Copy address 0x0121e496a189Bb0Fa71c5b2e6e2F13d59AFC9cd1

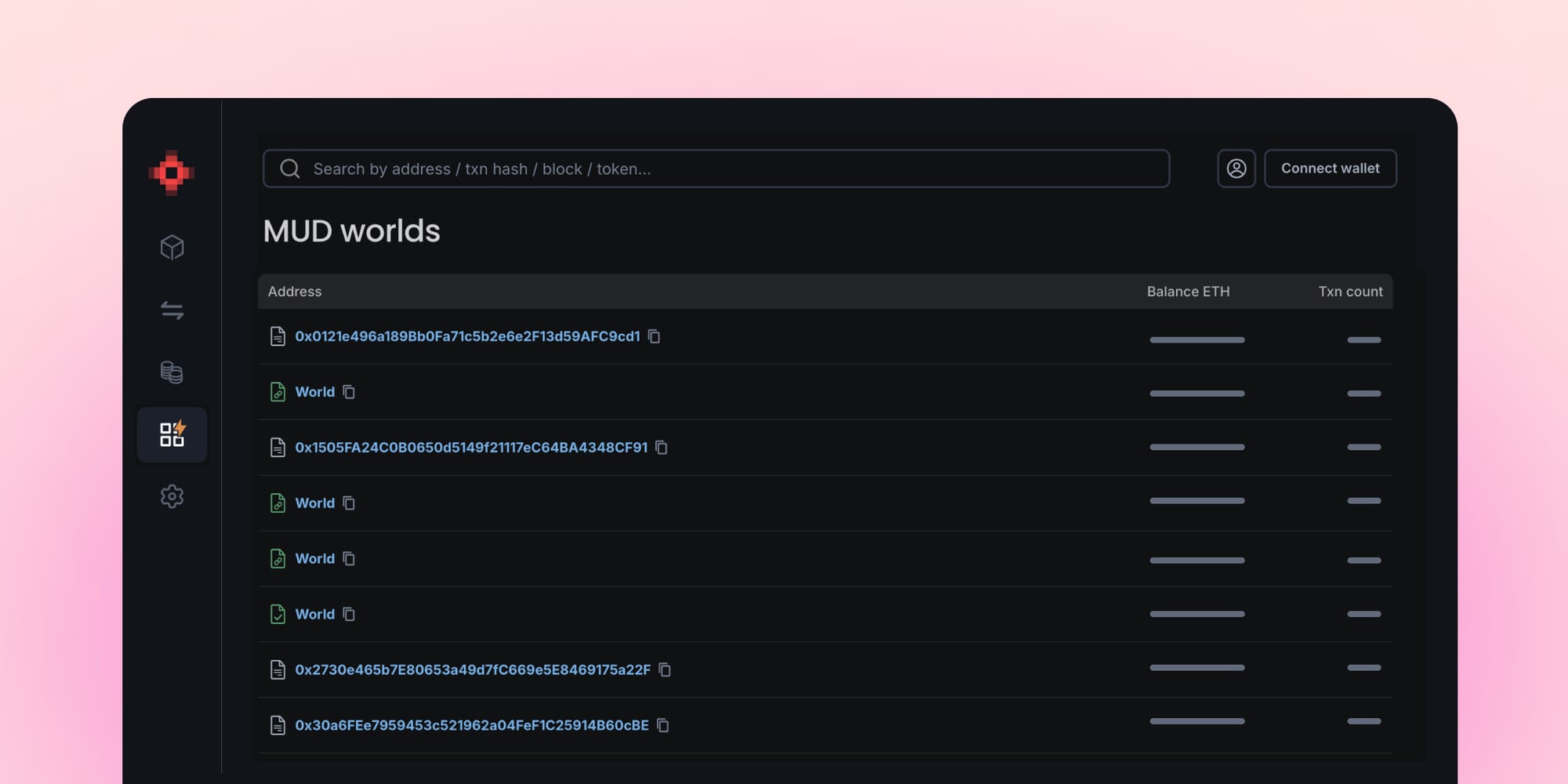click(655, 336)
